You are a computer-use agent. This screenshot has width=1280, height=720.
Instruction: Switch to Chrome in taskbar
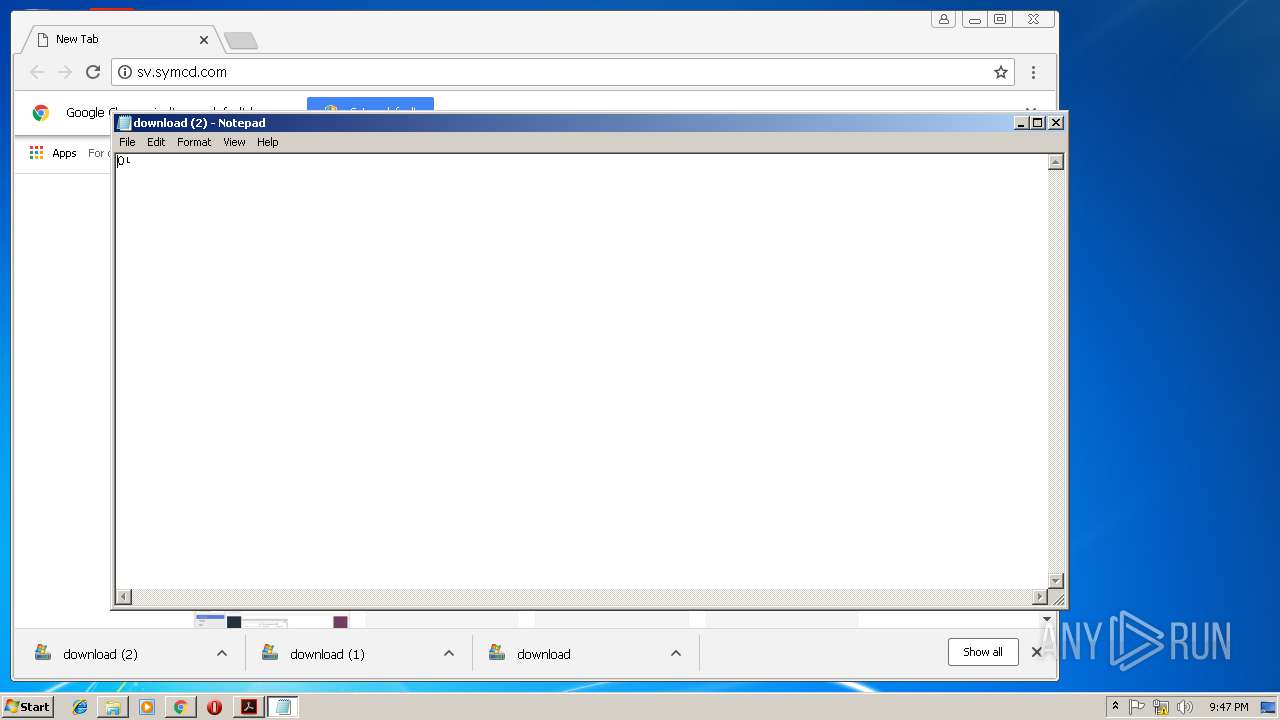pos(180,707)
